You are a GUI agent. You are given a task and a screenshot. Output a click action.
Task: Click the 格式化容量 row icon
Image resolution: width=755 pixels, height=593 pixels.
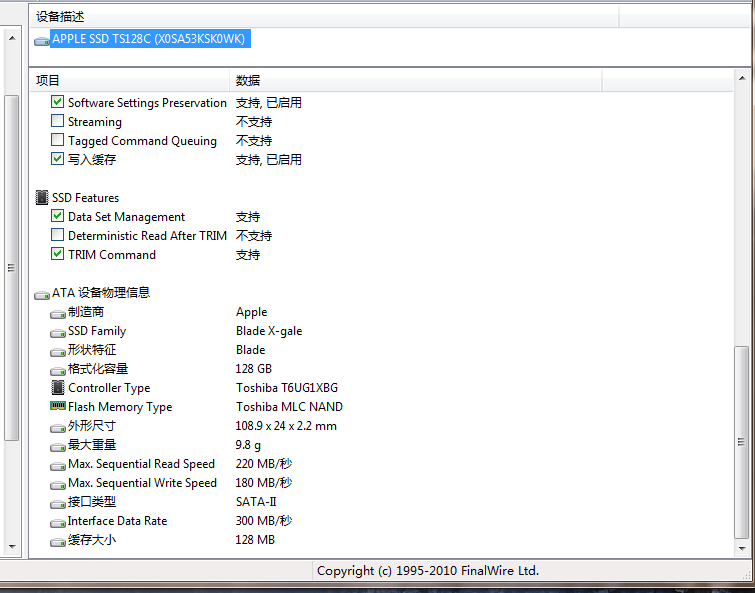point(58,371)
